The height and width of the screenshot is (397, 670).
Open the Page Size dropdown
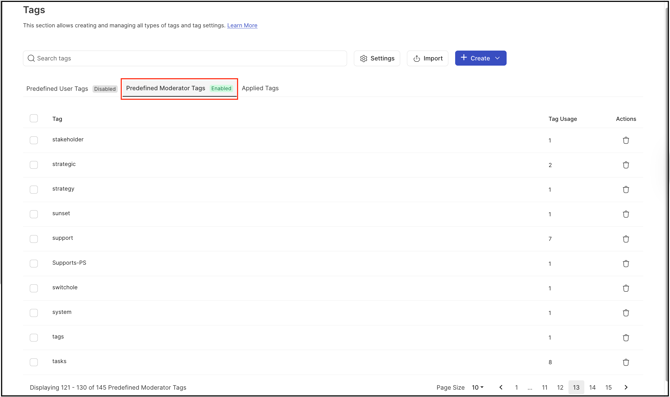click(x=477, y=387)
